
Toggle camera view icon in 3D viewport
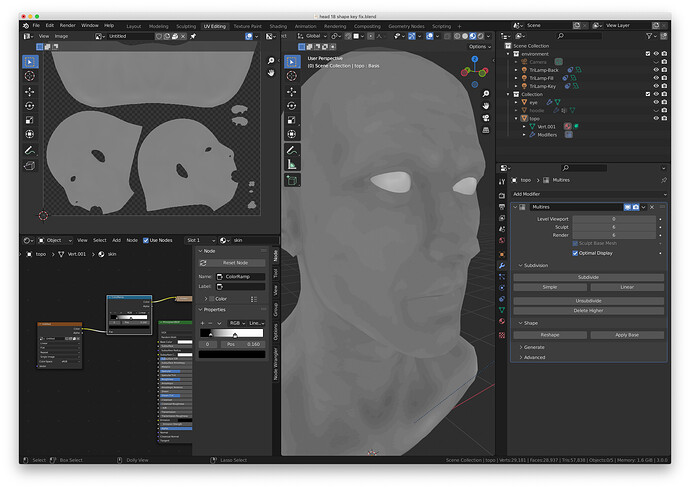pos(486,118)
